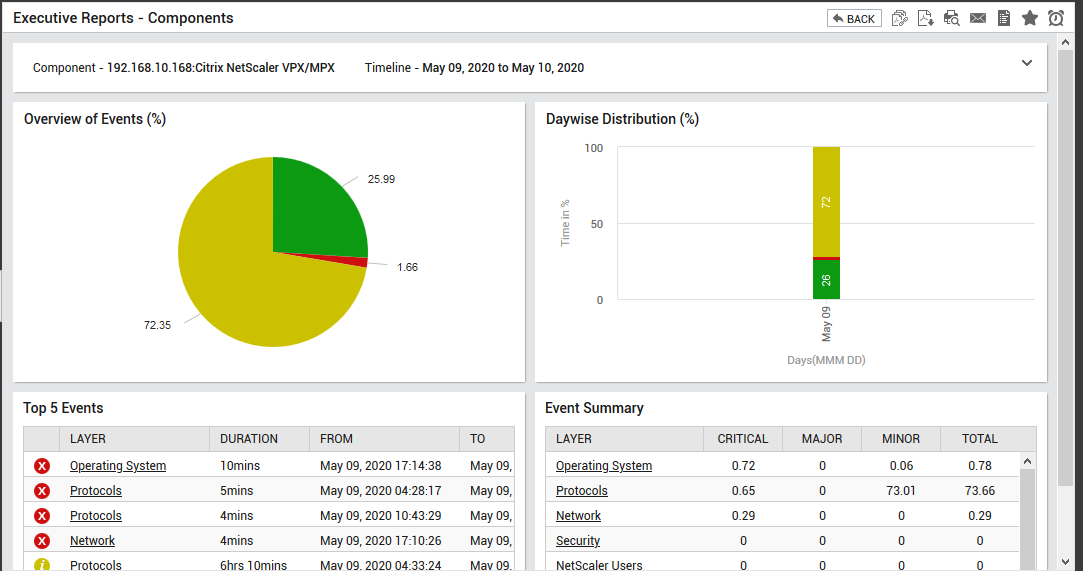Screen dimensions: 1083x571
Task: Click the 73.66 total value for Protocols
Action: (x=979, y=491)
